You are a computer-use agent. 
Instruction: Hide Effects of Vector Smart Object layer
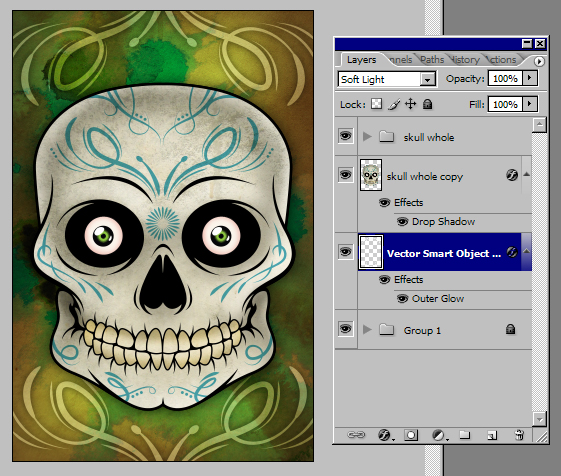click(384, 280)
